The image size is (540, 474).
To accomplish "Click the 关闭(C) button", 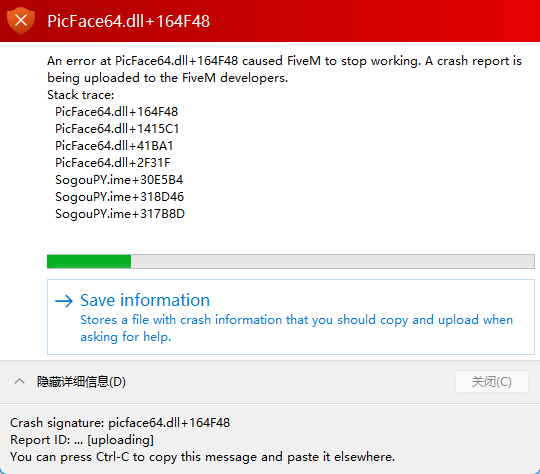I will (x=492, y=382).
